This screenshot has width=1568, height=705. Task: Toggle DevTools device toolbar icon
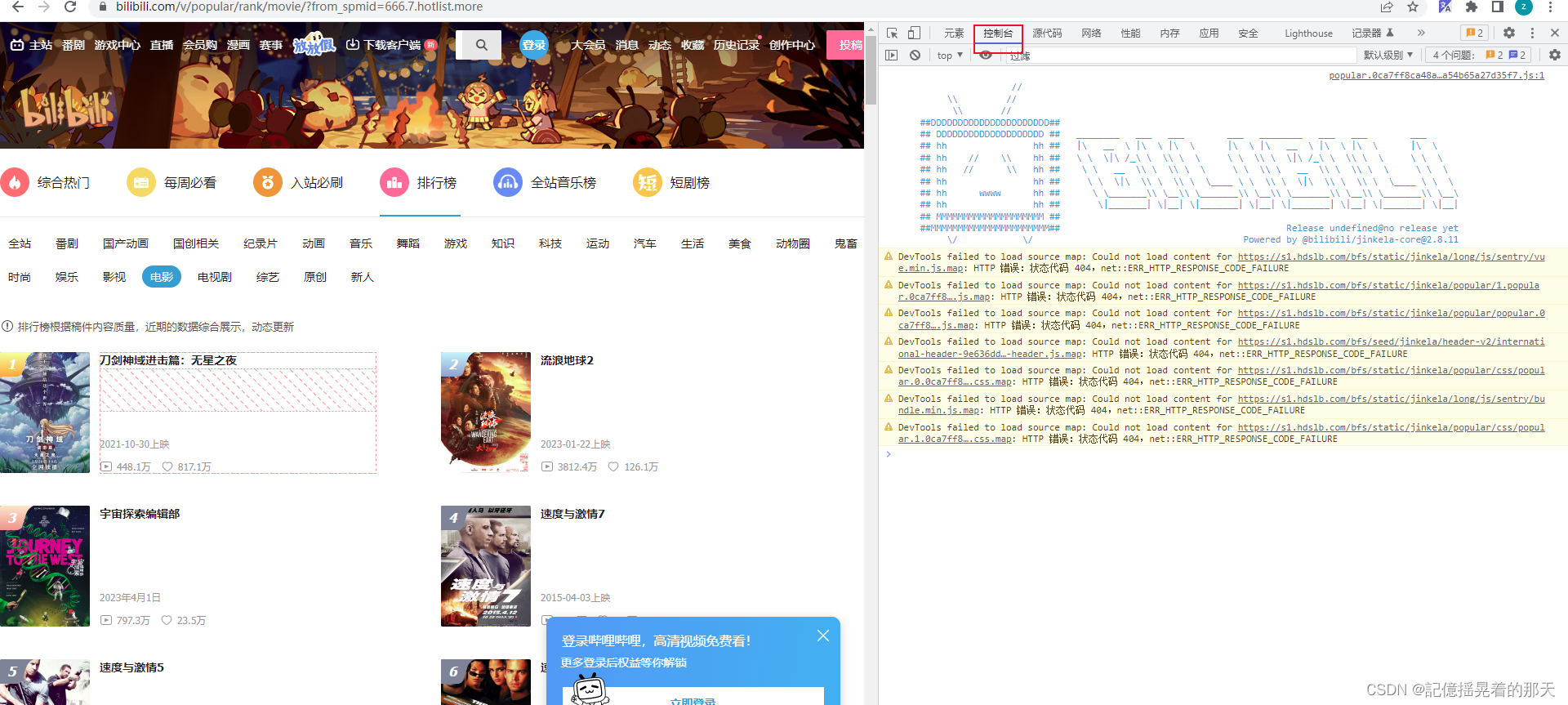(x=915, y=33)
